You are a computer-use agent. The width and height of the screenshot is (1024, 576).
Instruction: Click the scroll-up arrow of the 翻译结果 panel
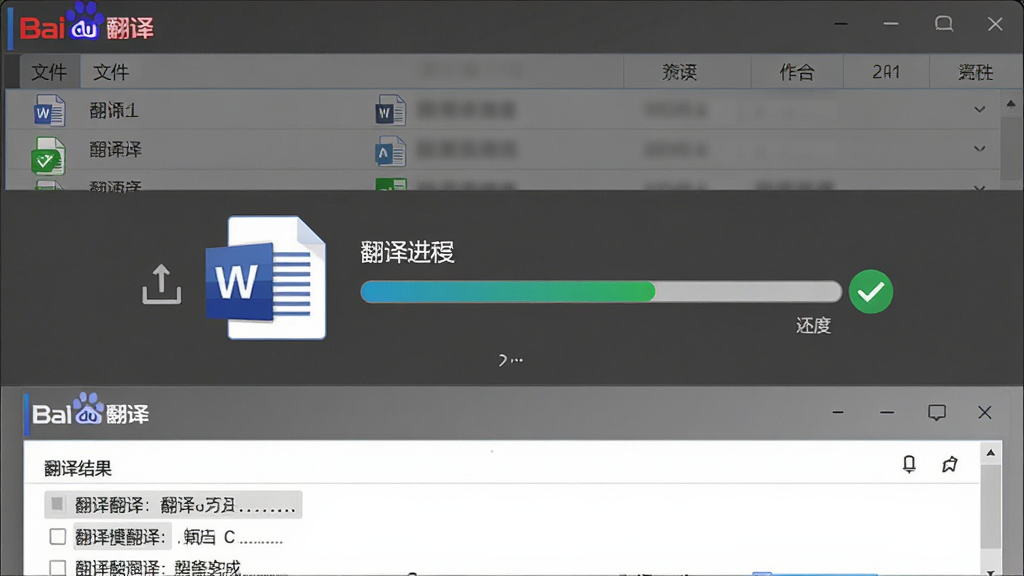(991, 453)
